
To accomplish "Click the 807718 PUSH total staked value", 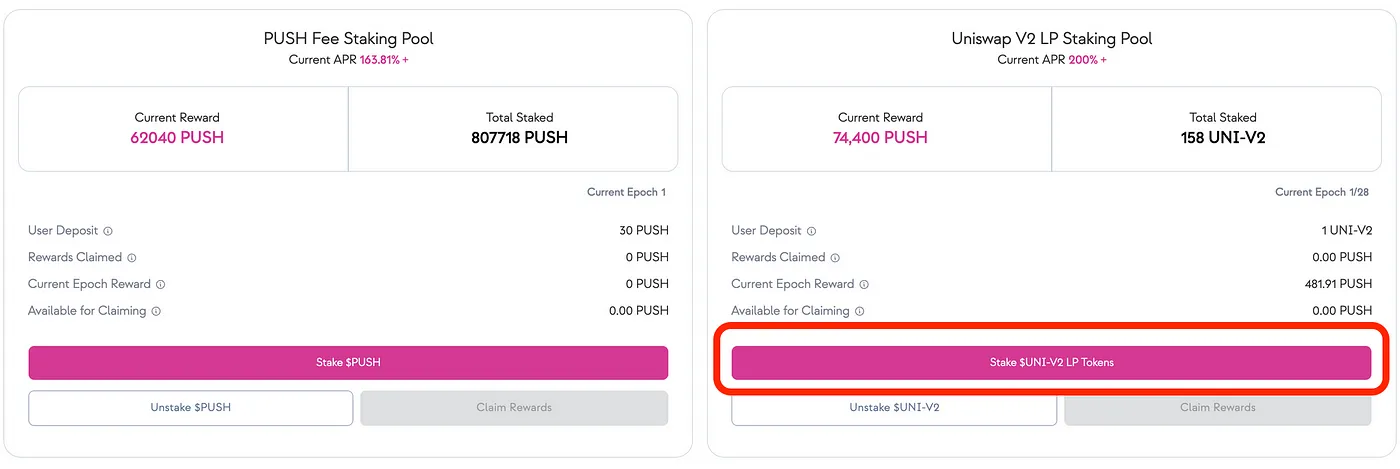I will tap(519, 138).
